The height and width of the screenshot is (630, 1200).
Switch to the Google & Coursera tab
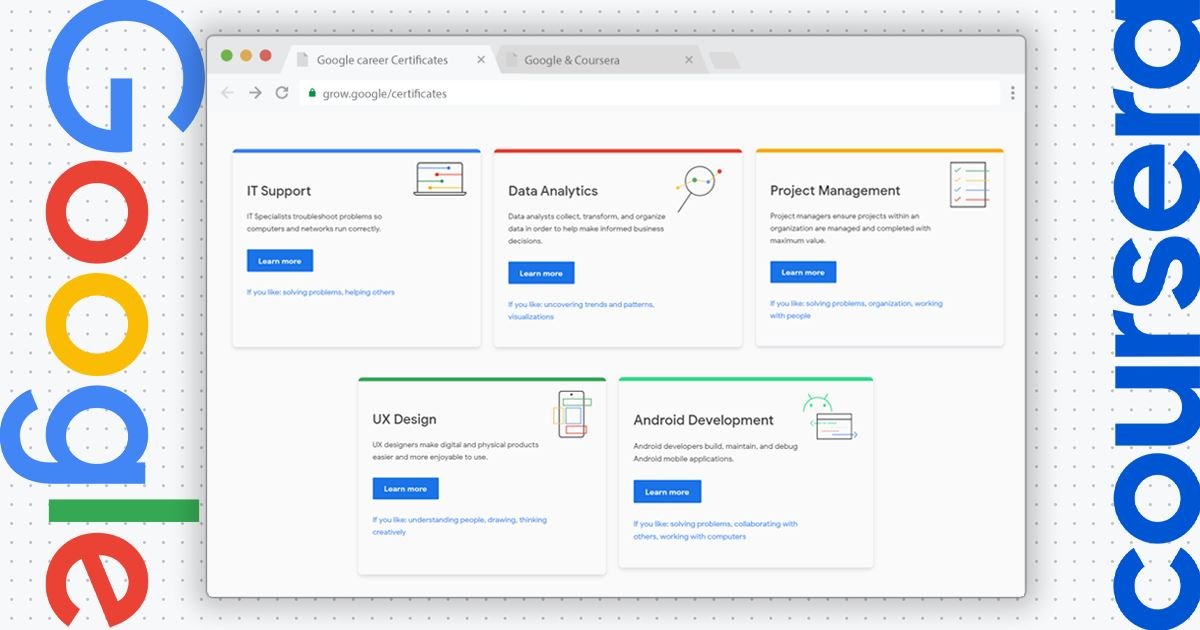(x=600, y=60)
